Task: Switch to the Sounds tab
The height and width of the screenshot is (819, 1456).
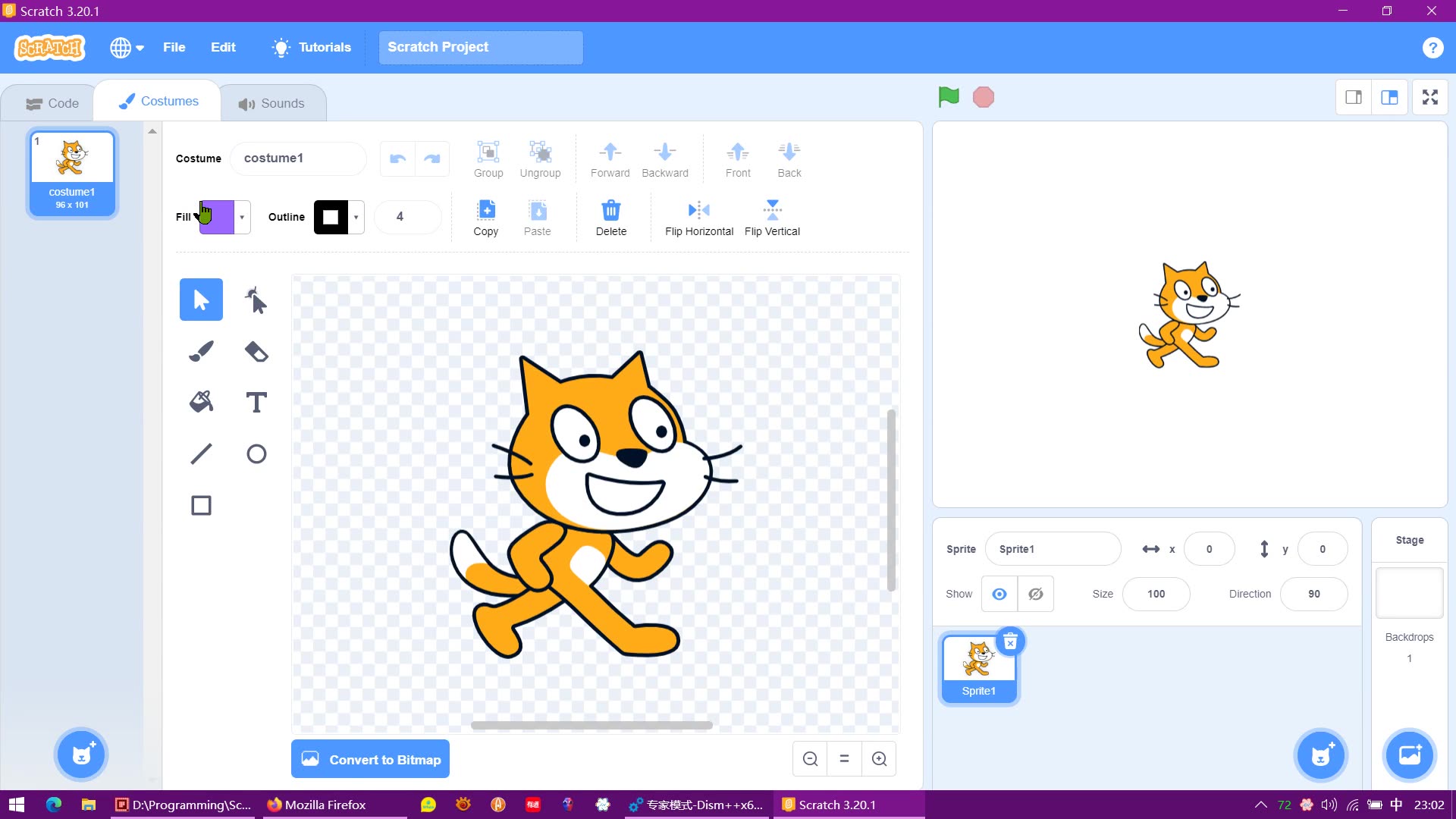Action: pyautogui.click(x=271, y=102)
